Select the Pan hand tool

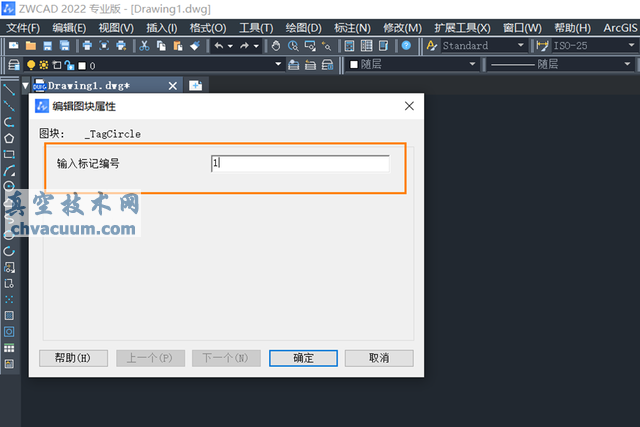coord(277,46)
